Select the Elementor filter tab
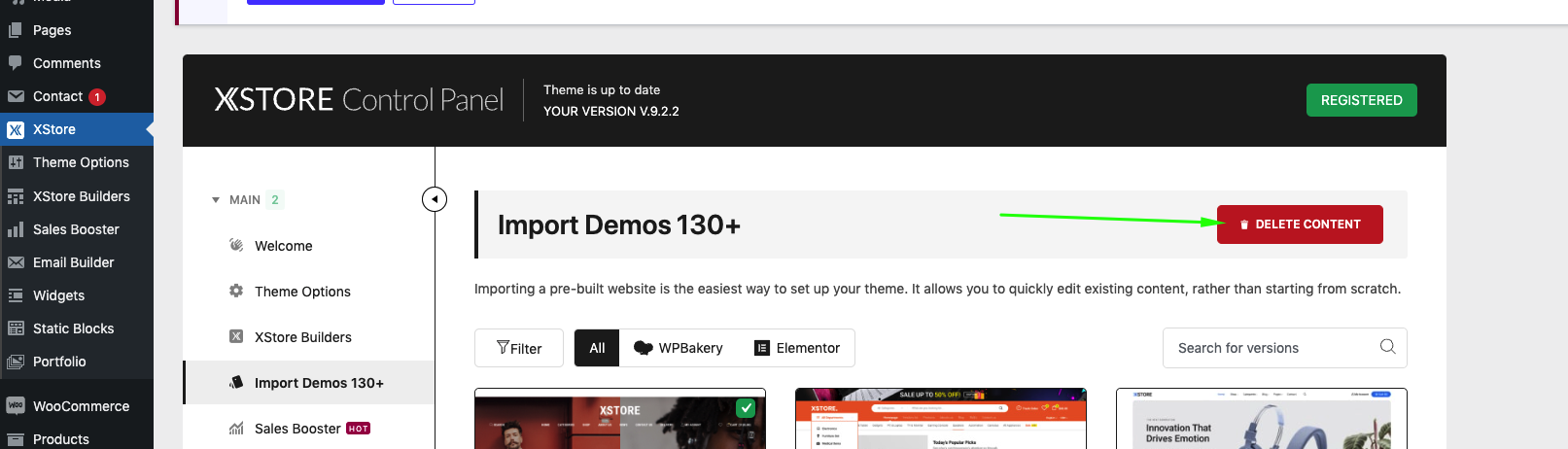Screen dimensions: 1568x449 pos(797,348)
